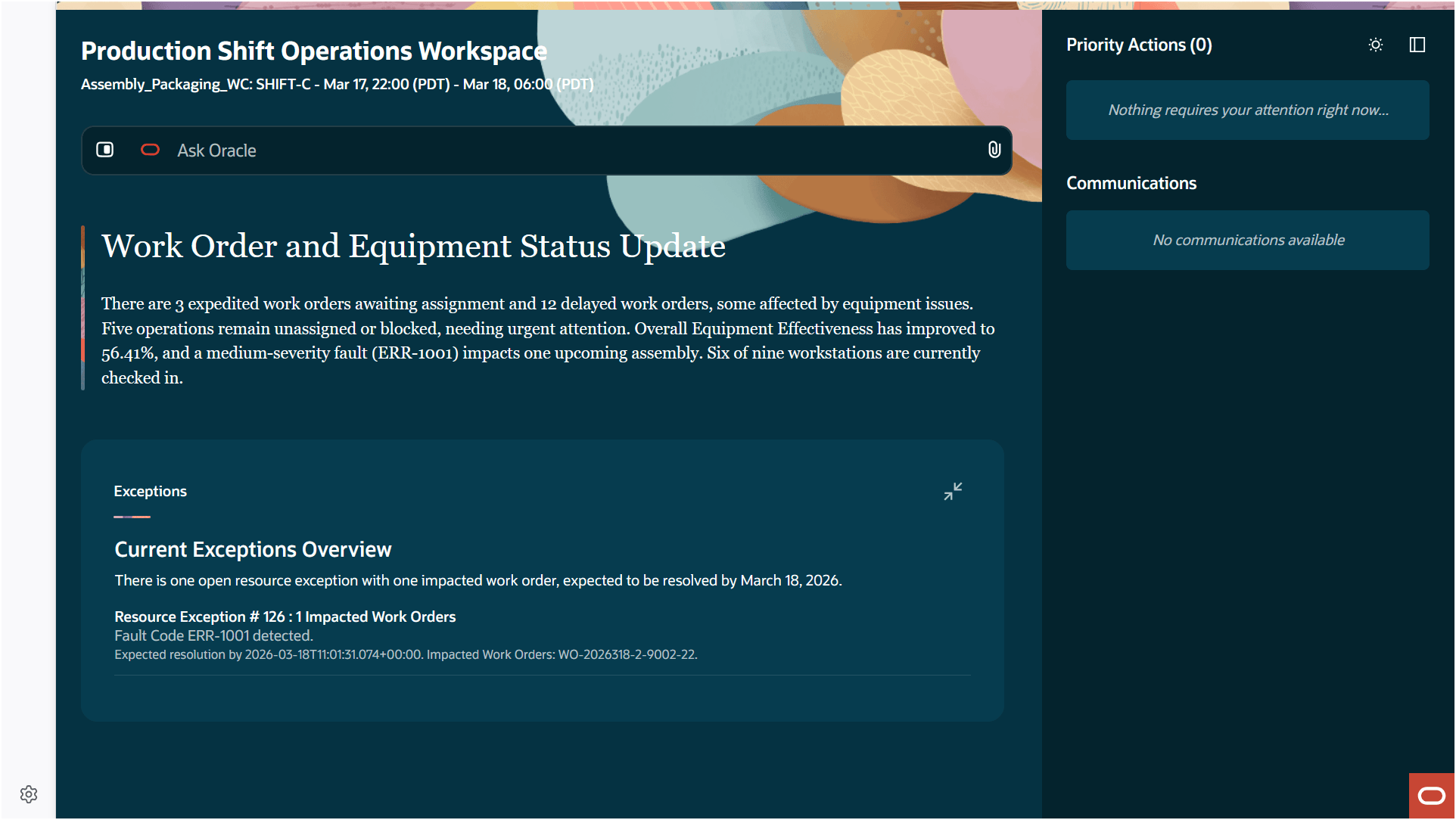Select the Oracle logo in the search bar
Viewport: 1456px width, 820px height.
pos(150,150)
